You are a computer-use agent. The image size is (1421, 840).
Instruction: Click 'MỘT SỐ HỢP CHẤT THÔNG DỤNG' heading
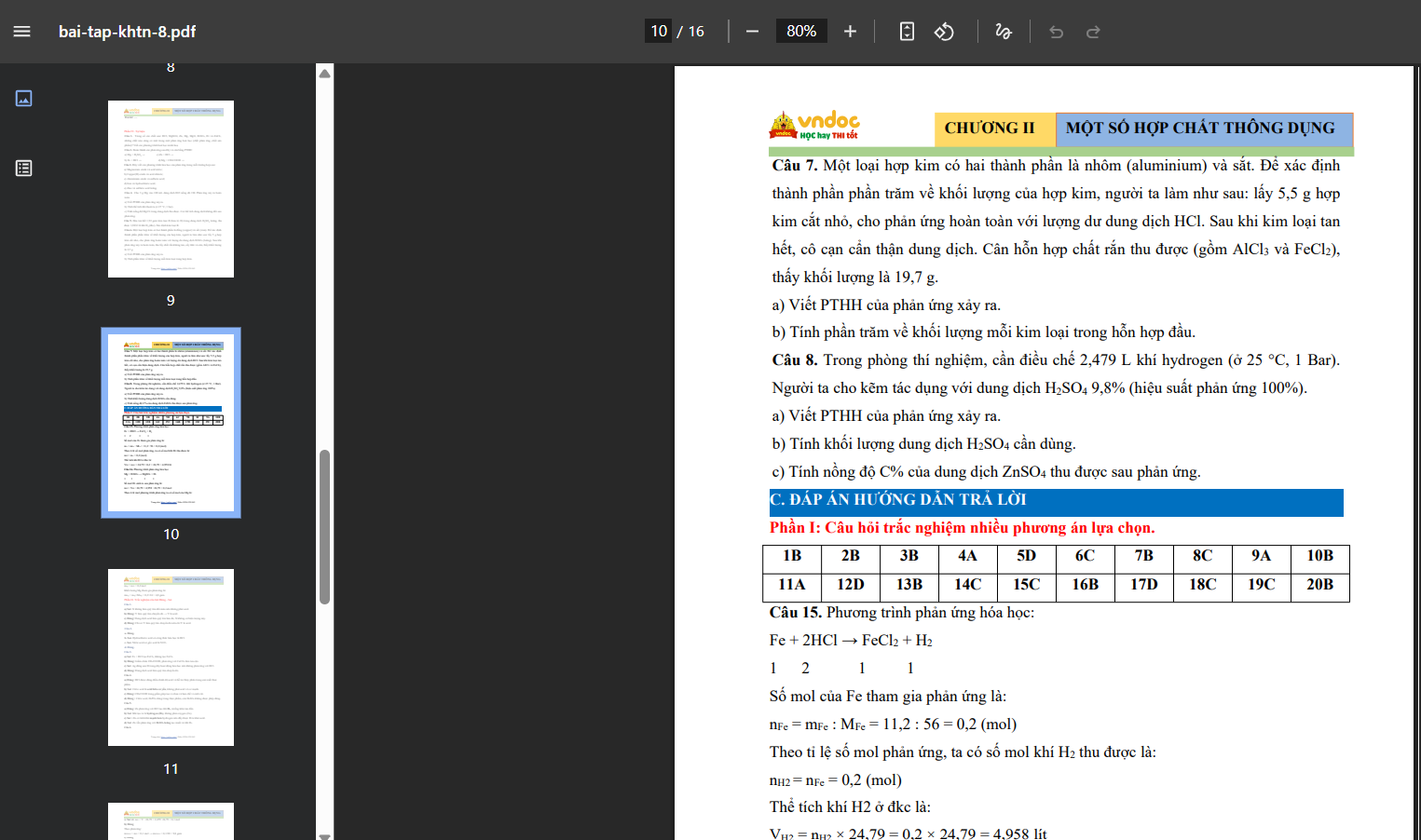click(x=1200, y=129)
